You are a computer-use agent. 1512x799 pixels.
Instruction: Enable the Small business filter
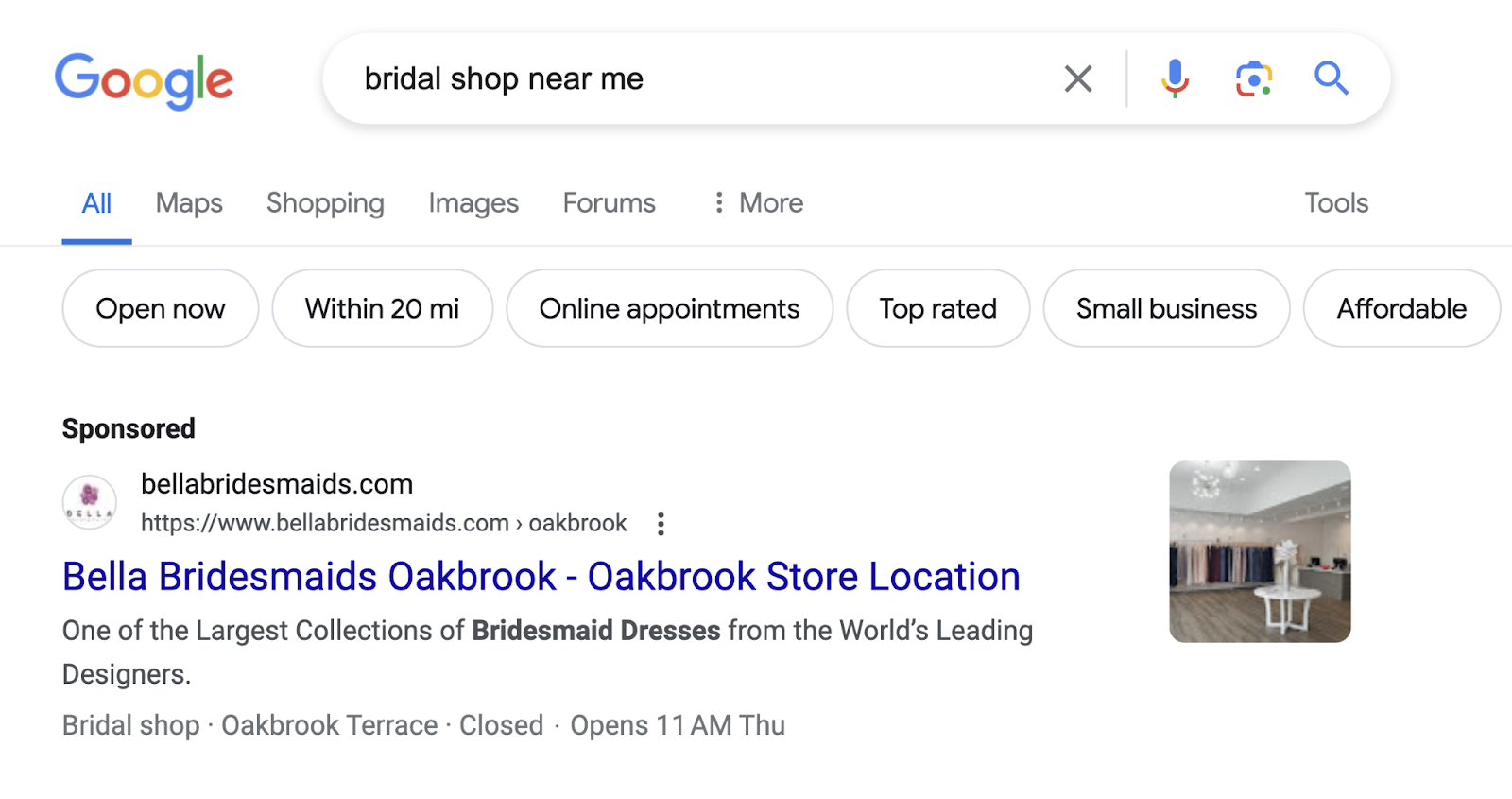(1166, 308)
